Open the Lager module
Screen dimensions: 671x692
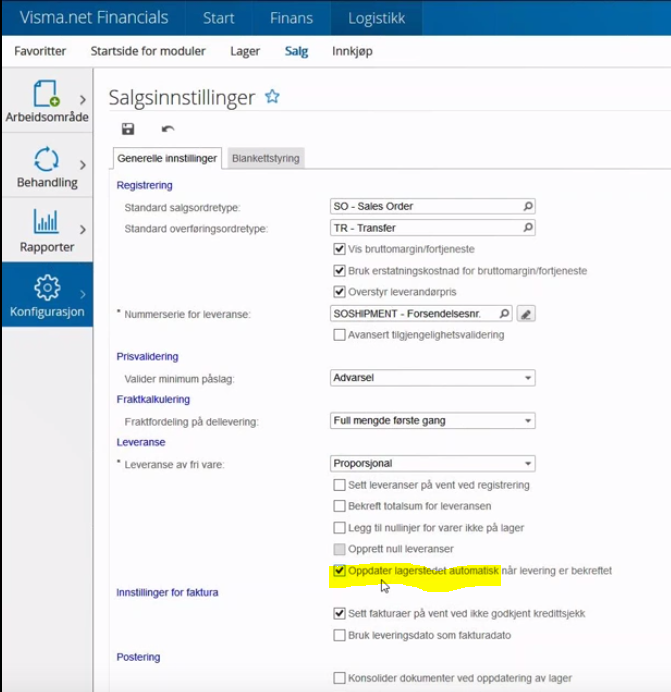pyautogui.click(x=245, y=51)
